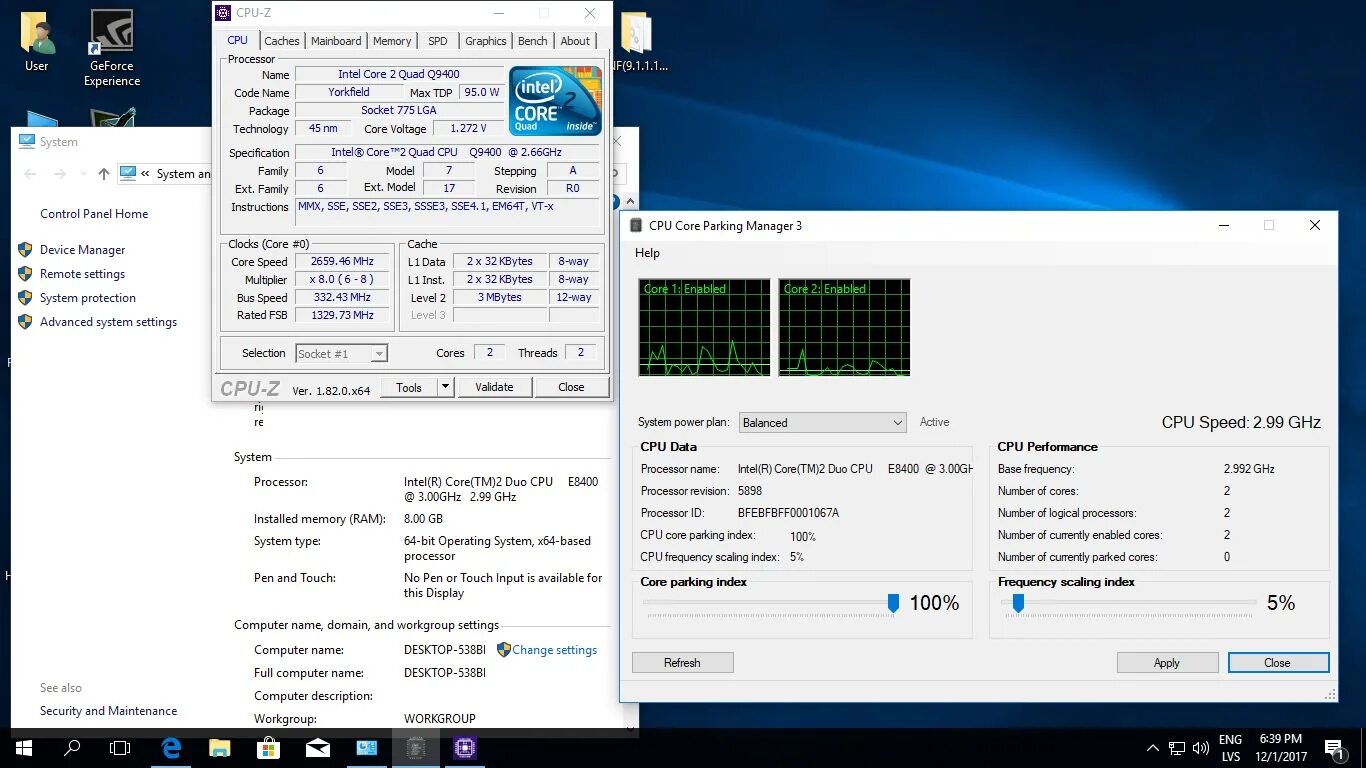Click the Bus Speed 332.43 MHz value
The width and height of the screenshot is (1366, 768).
(342, 297)
